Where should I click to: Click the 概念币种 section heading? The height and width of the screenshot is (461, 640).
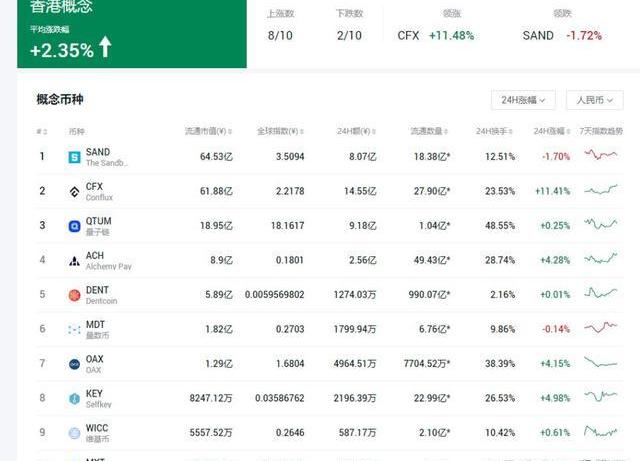point(60,100)
